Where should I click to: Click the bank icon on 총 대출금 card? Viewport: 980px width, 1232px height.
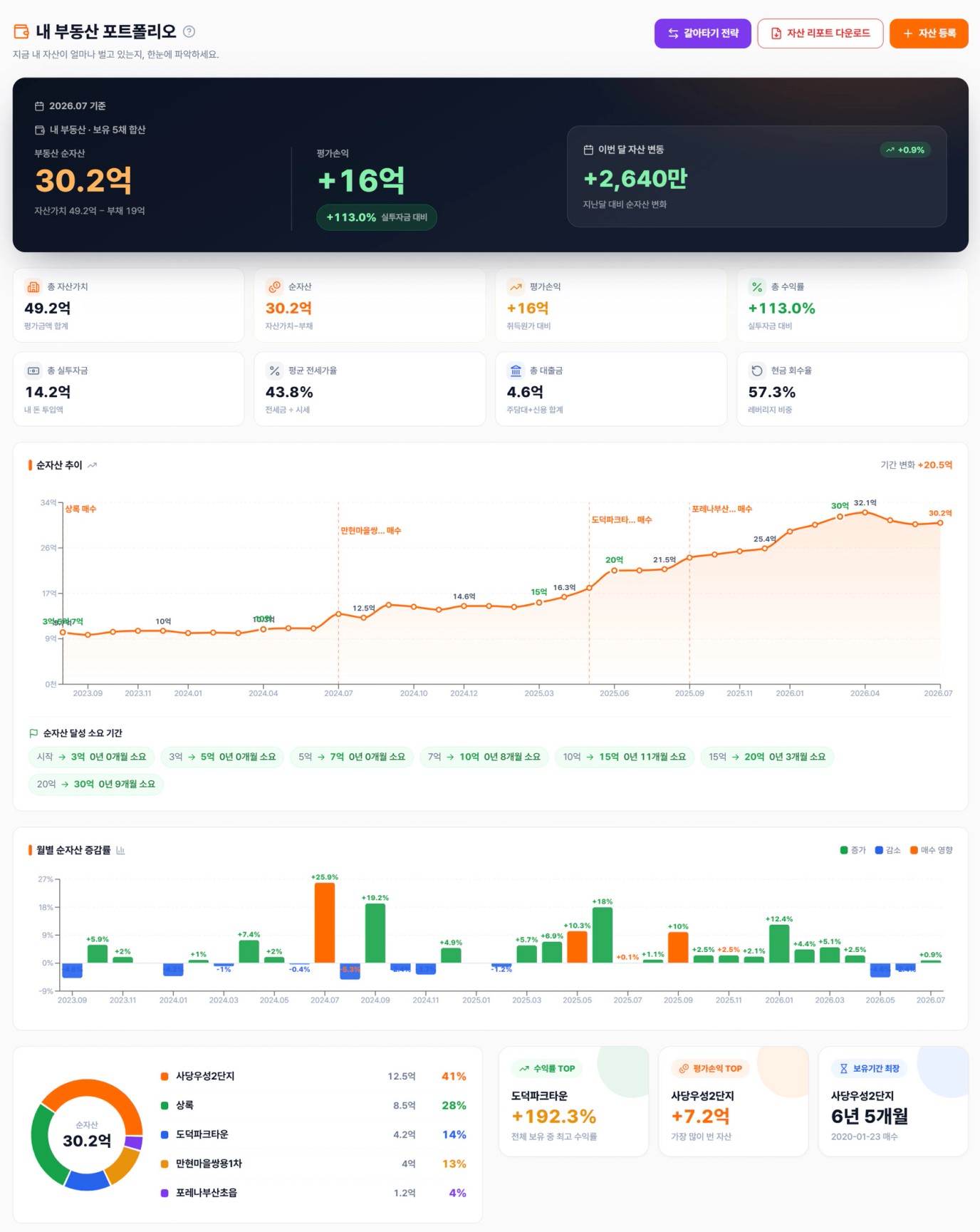click(516, 371)
